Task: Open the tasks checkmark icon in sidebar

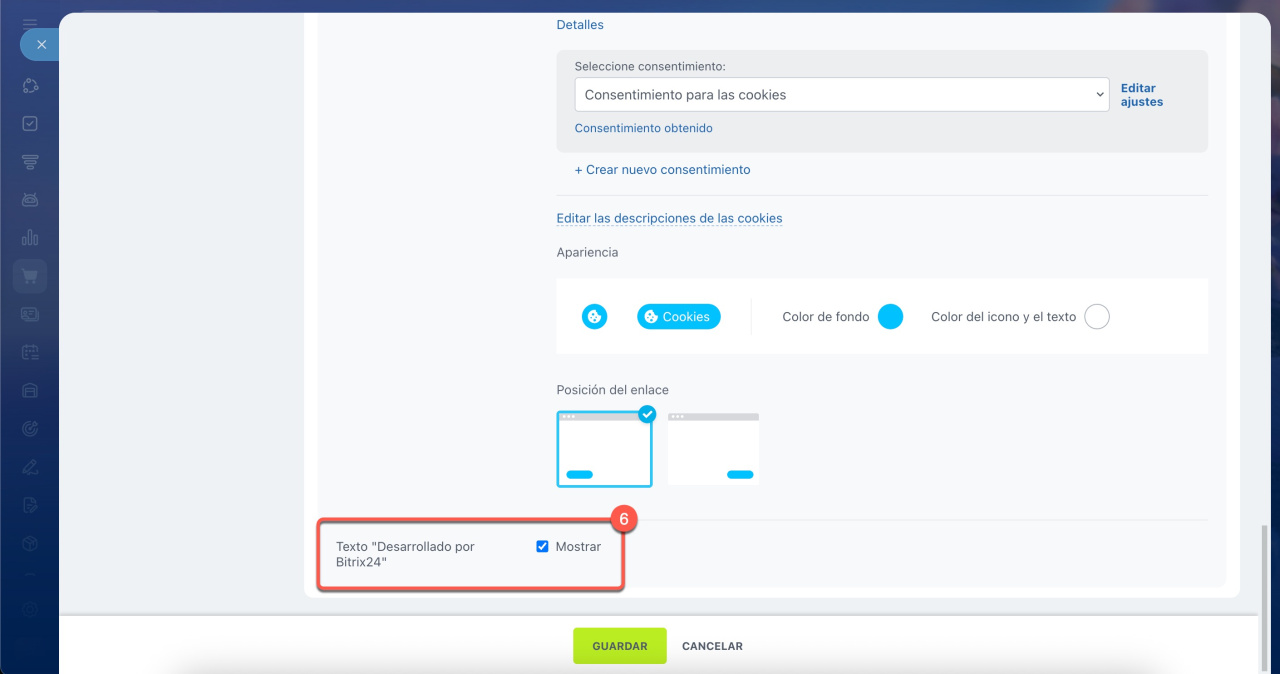Action: pyautogui.click(x=30, y=124)
